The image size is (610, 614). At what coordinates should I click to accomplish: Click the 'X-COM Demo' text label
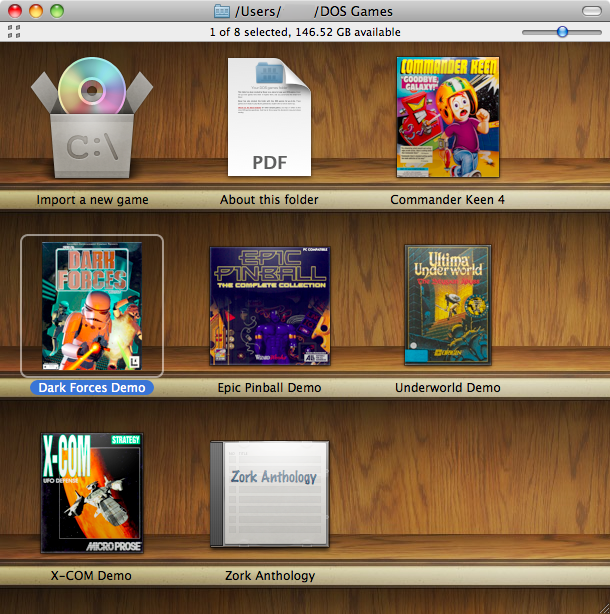click(x=91, y=575)
